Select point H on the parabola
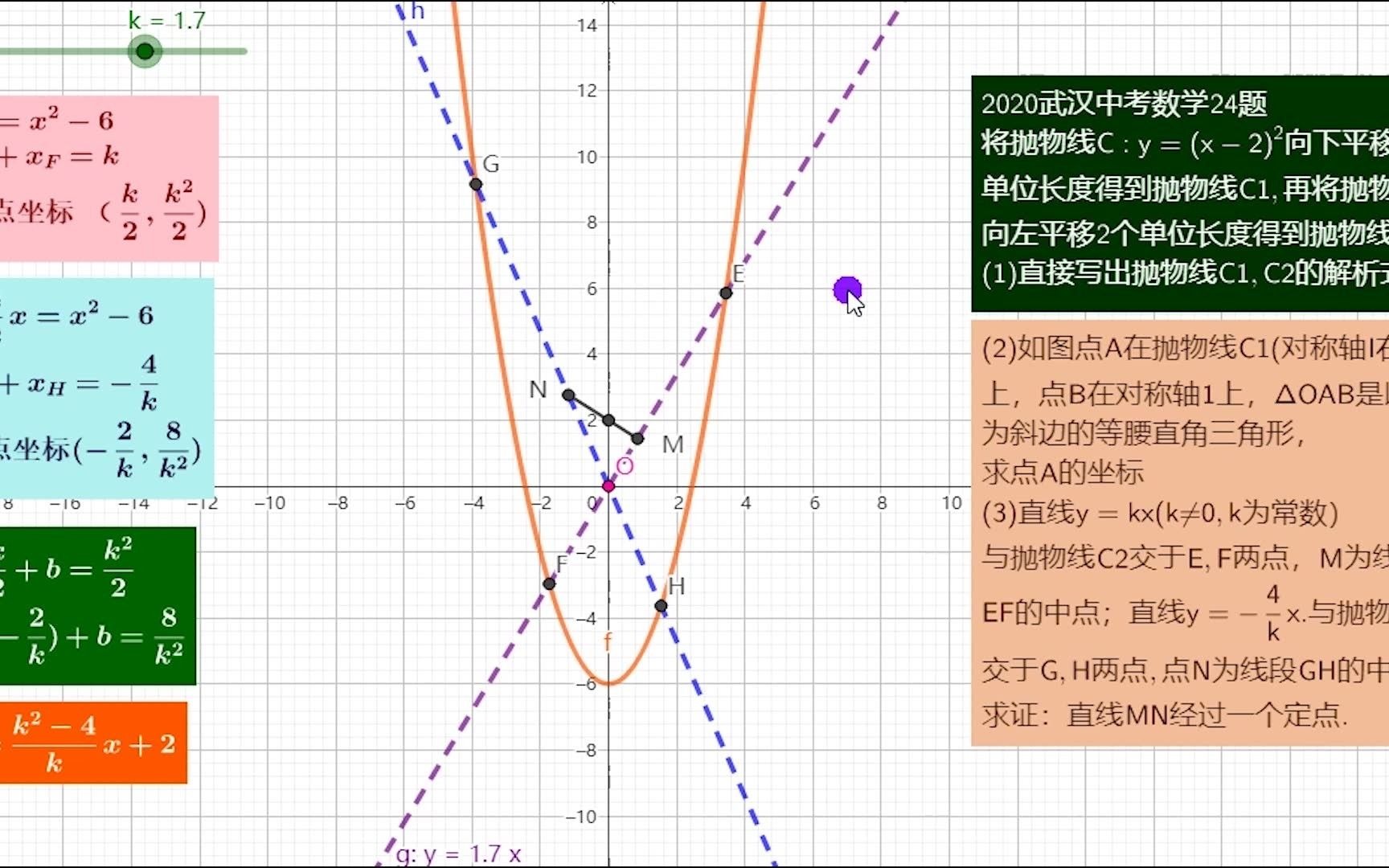Viewport: 1389px width, 868px height. [661, 606]
